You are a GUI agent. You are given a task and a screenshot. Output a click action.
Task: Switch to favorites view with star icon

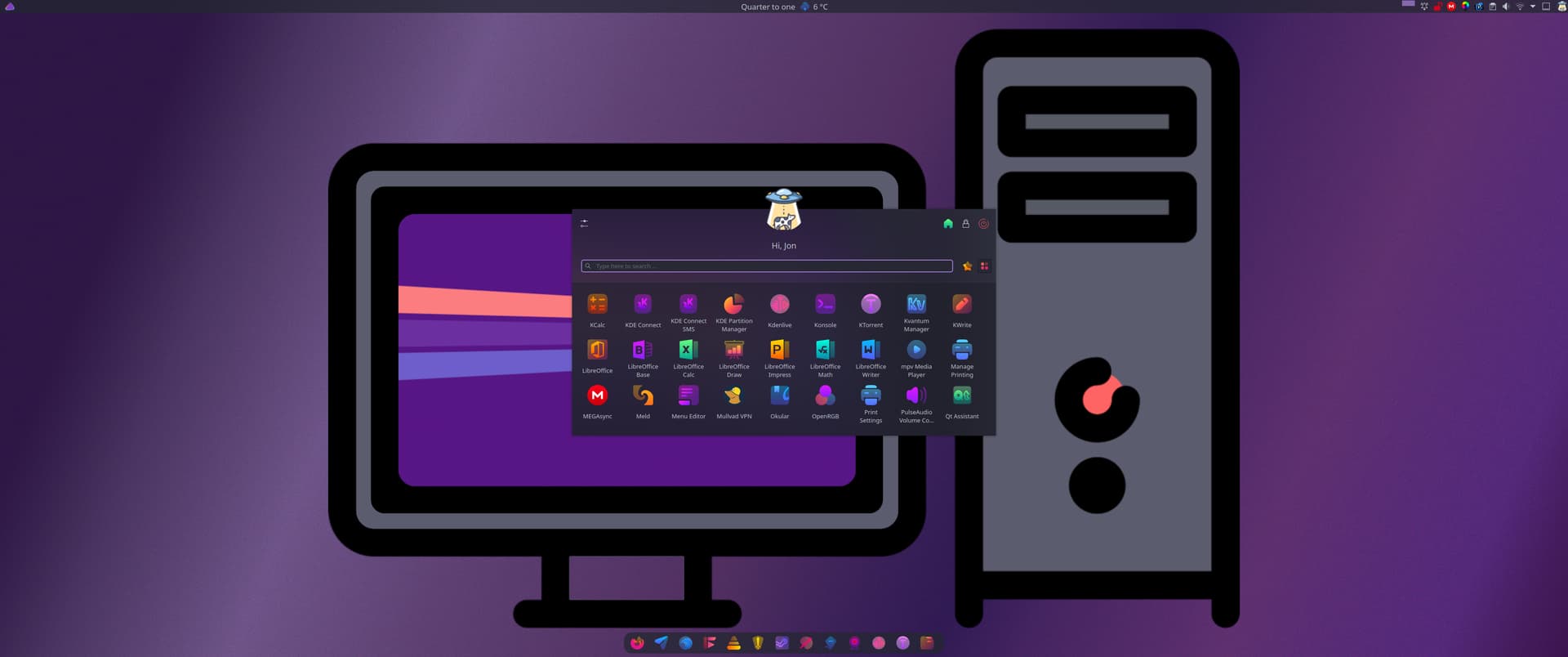[967, 266]
